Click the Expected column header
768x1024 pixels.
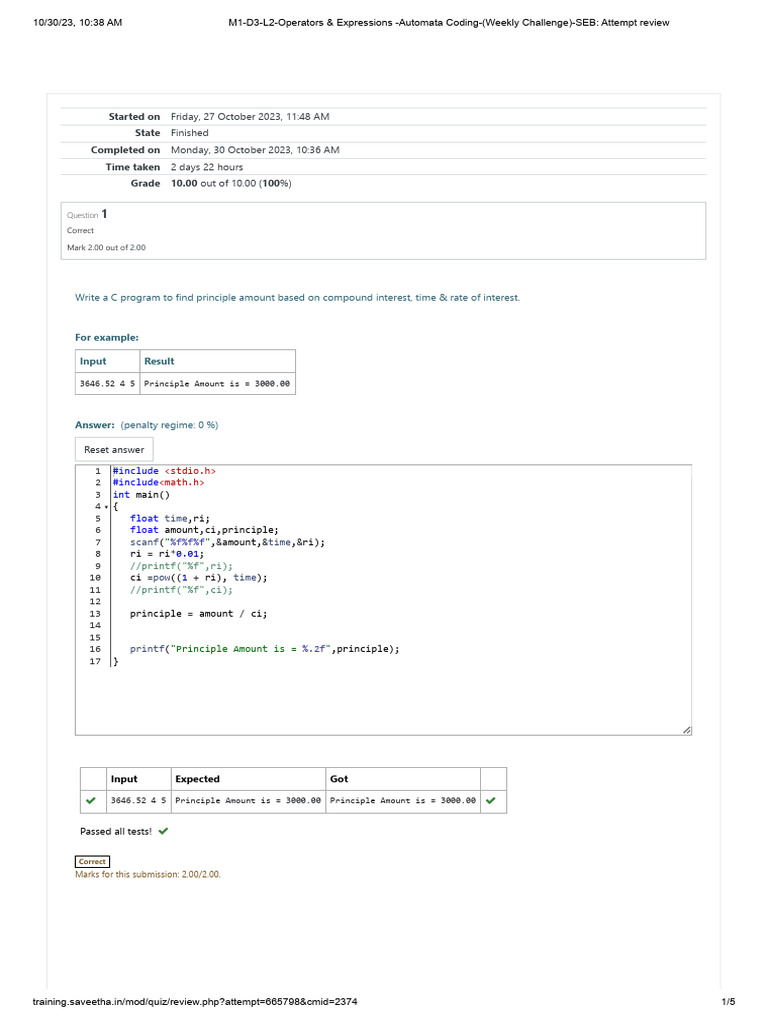click(197, 779)
